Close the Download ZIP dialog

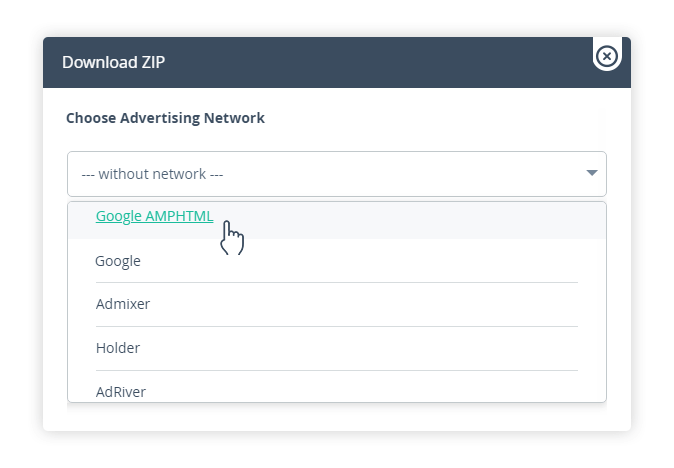tap(607, 56)
